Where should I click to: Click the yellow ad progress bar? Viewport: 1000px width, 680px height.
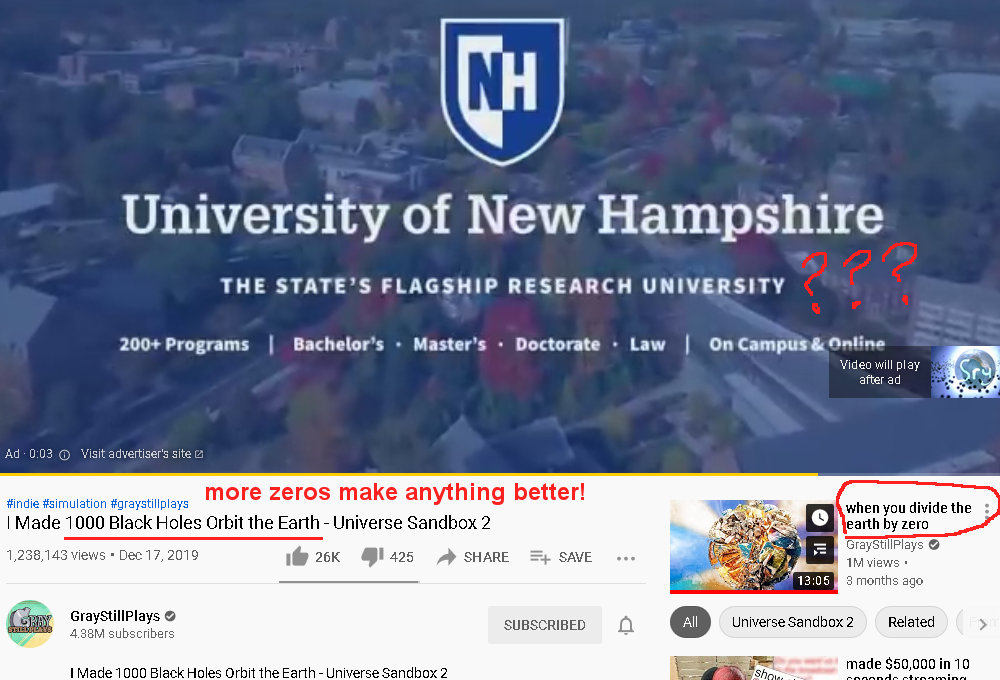point(409,474)
